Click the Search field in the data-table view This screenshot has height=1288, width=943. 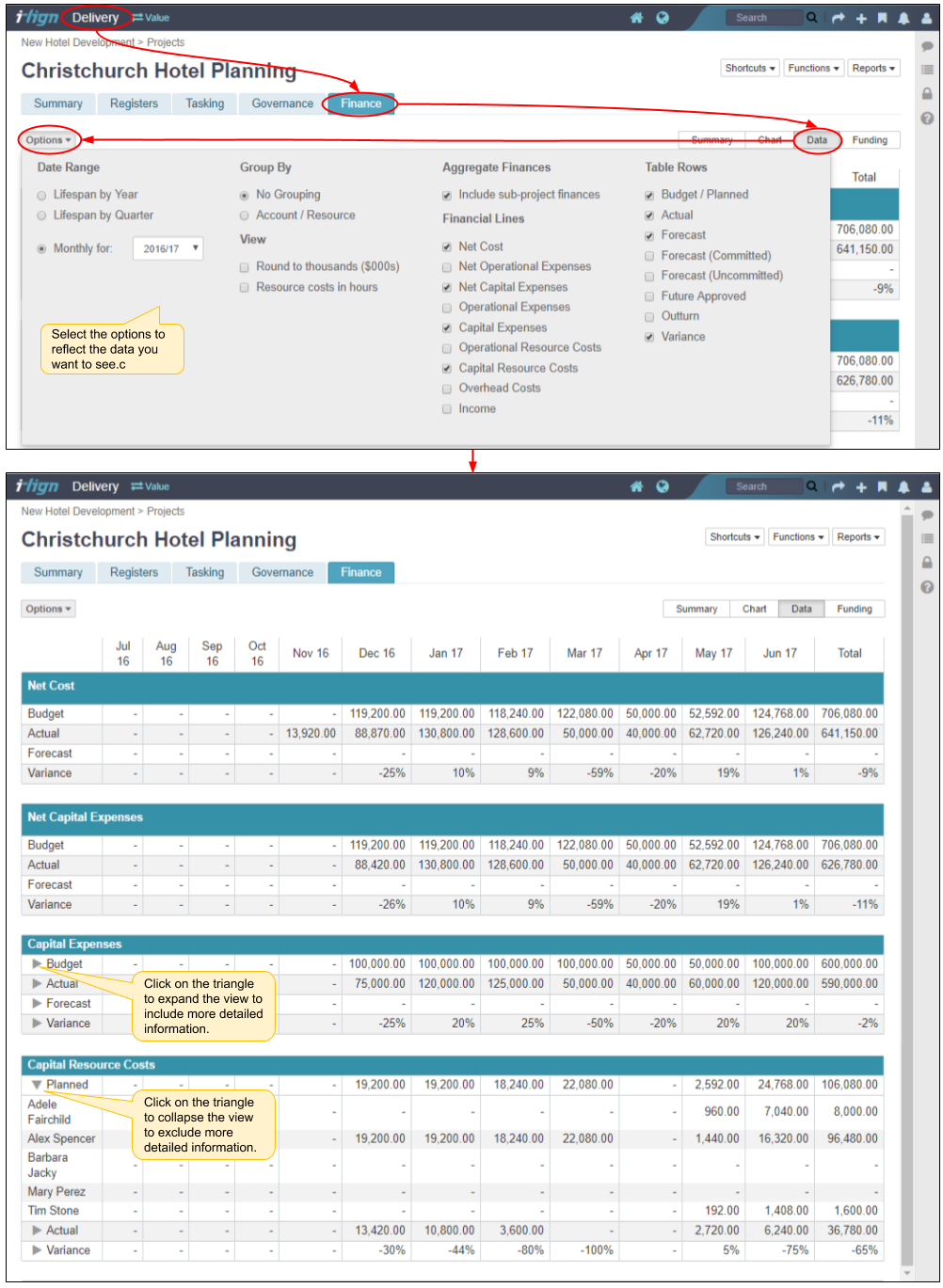[763, 486]
